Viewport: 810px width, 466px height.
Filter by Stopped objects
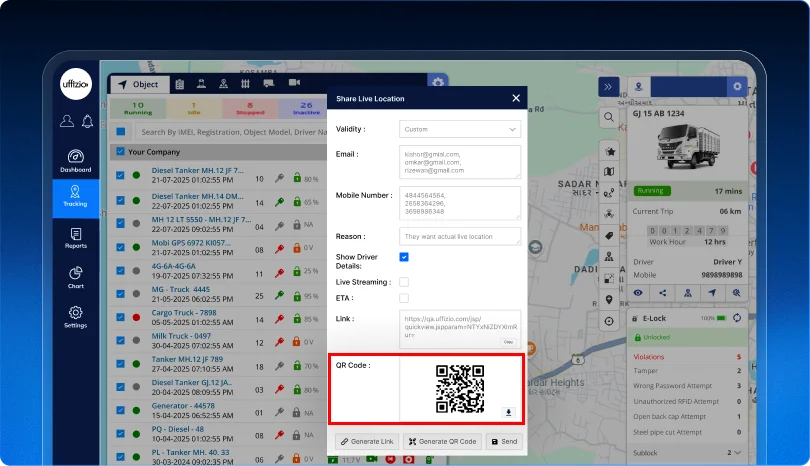pos(250,108)
